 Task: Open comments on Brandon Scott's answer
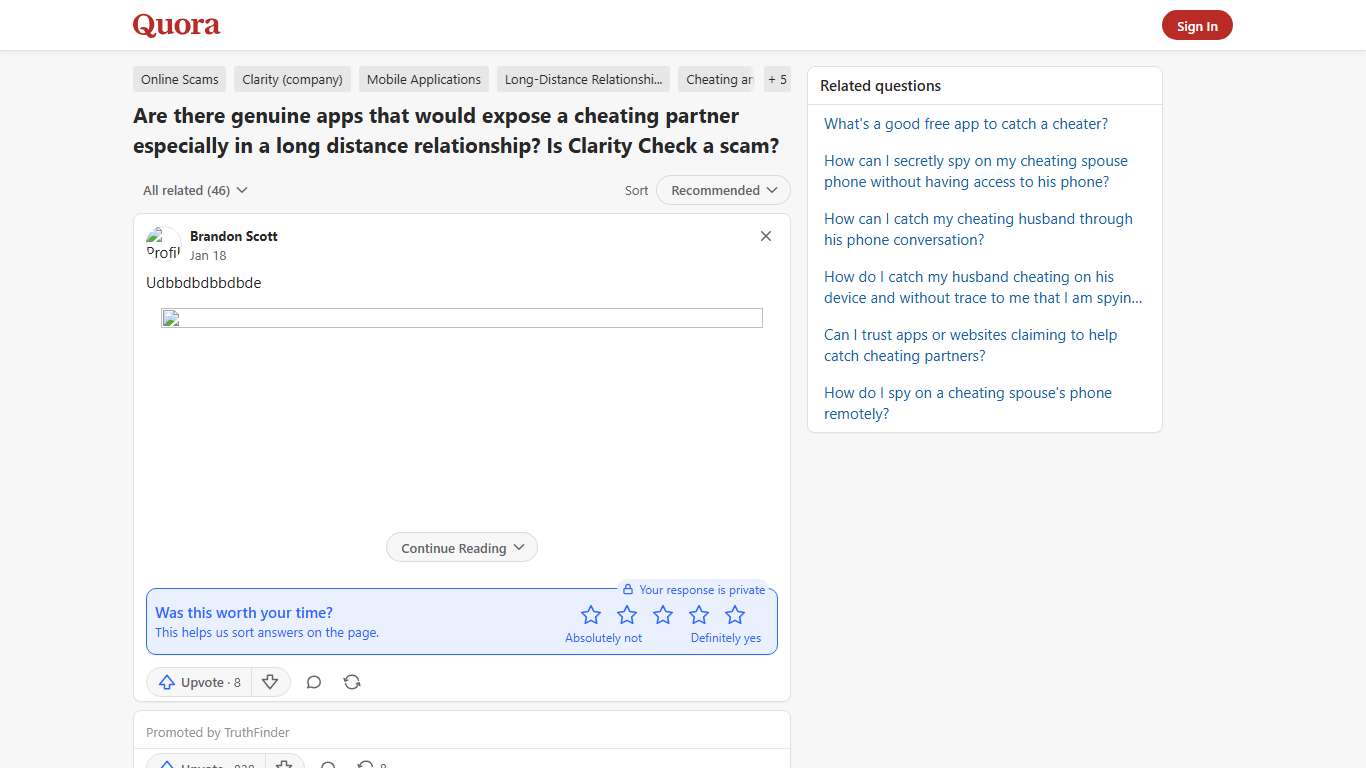click(x=314, y=682)
